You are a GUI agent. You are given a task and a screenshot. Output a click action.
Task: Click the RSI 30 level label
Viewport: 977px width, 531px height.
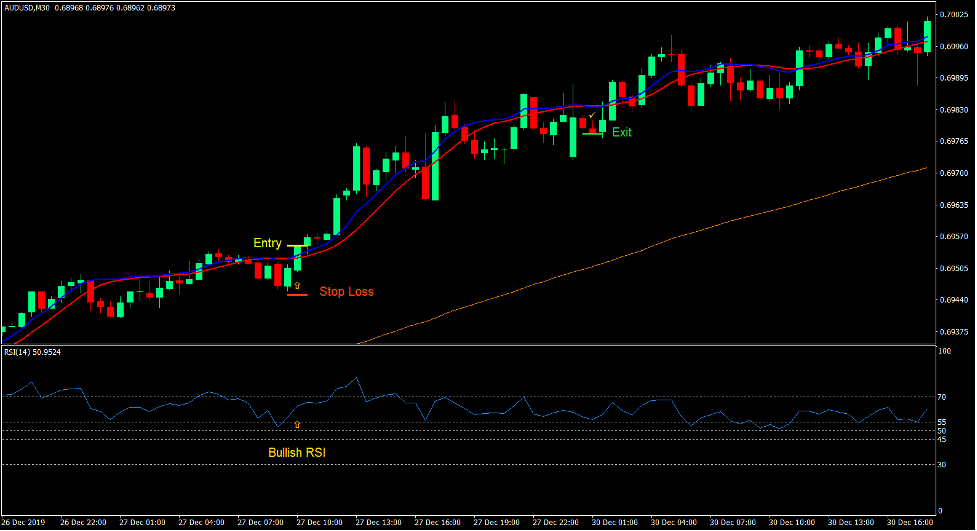click(x=943, y=464)
